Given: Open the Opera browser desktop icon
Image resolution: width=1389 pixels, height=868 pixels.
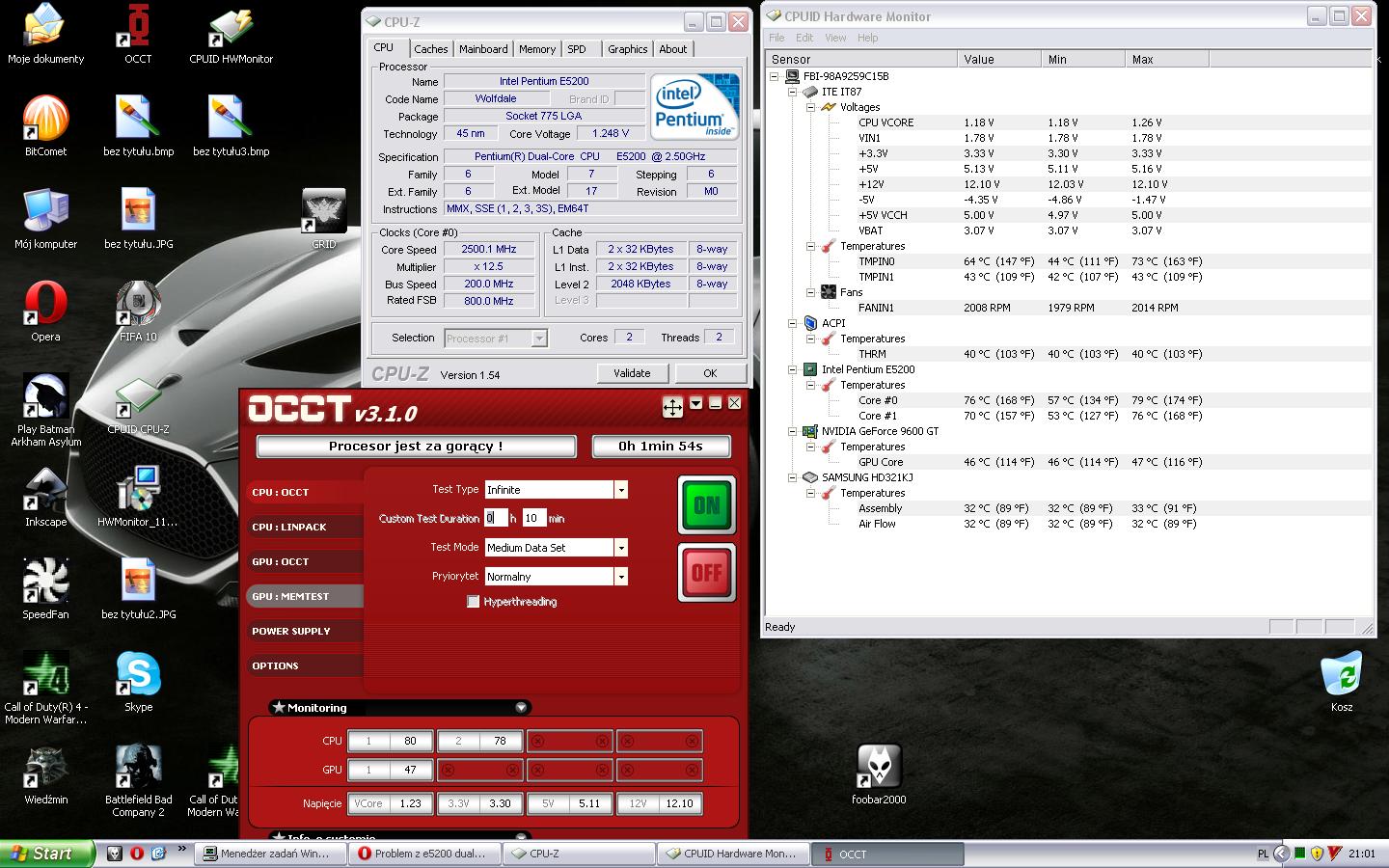Looking at the screenshot, I should pyautogui.click(x=45, y=312).
